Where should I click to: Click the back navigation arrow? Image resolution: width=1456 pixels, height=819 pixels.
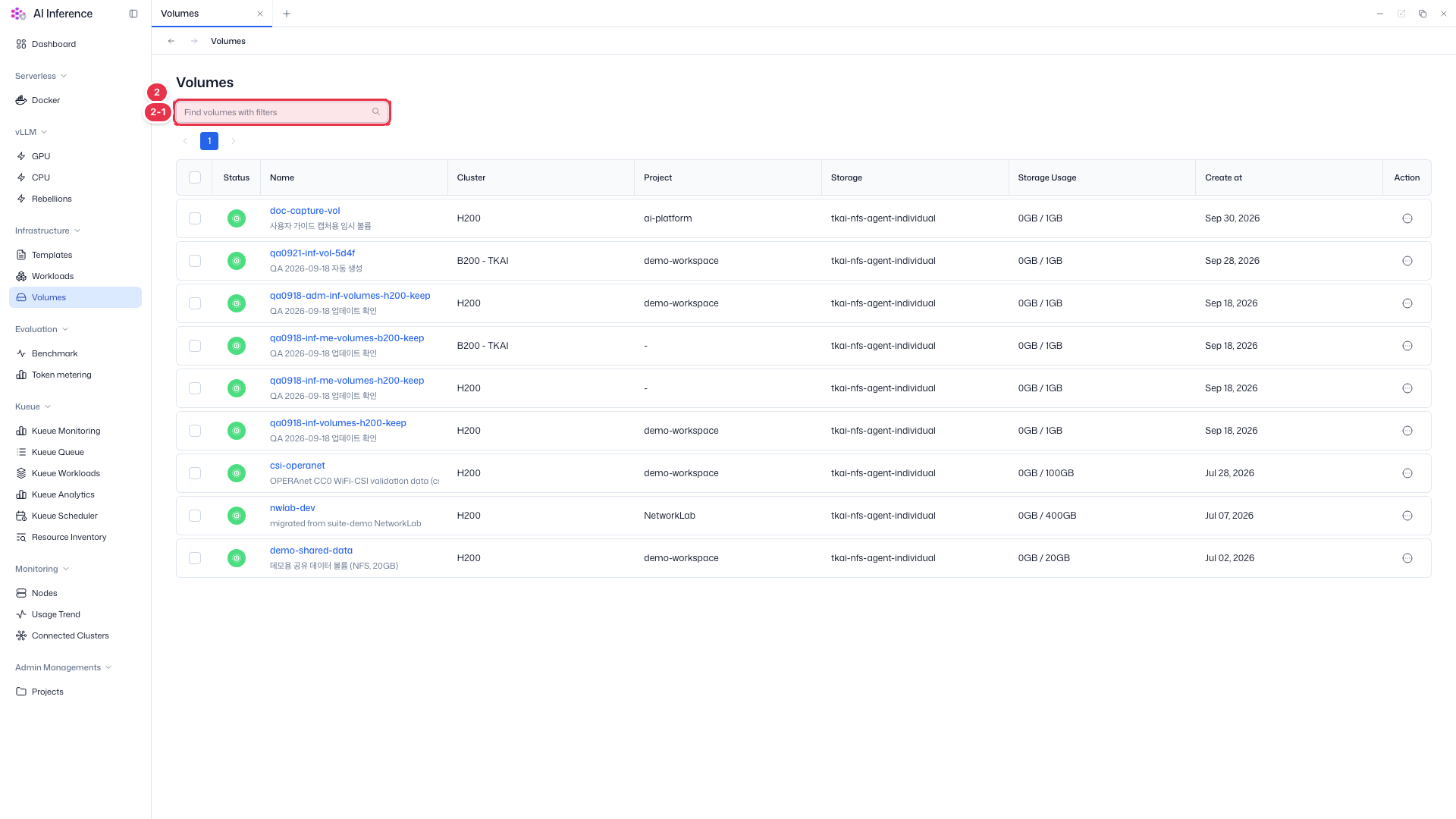pos(171,41)
